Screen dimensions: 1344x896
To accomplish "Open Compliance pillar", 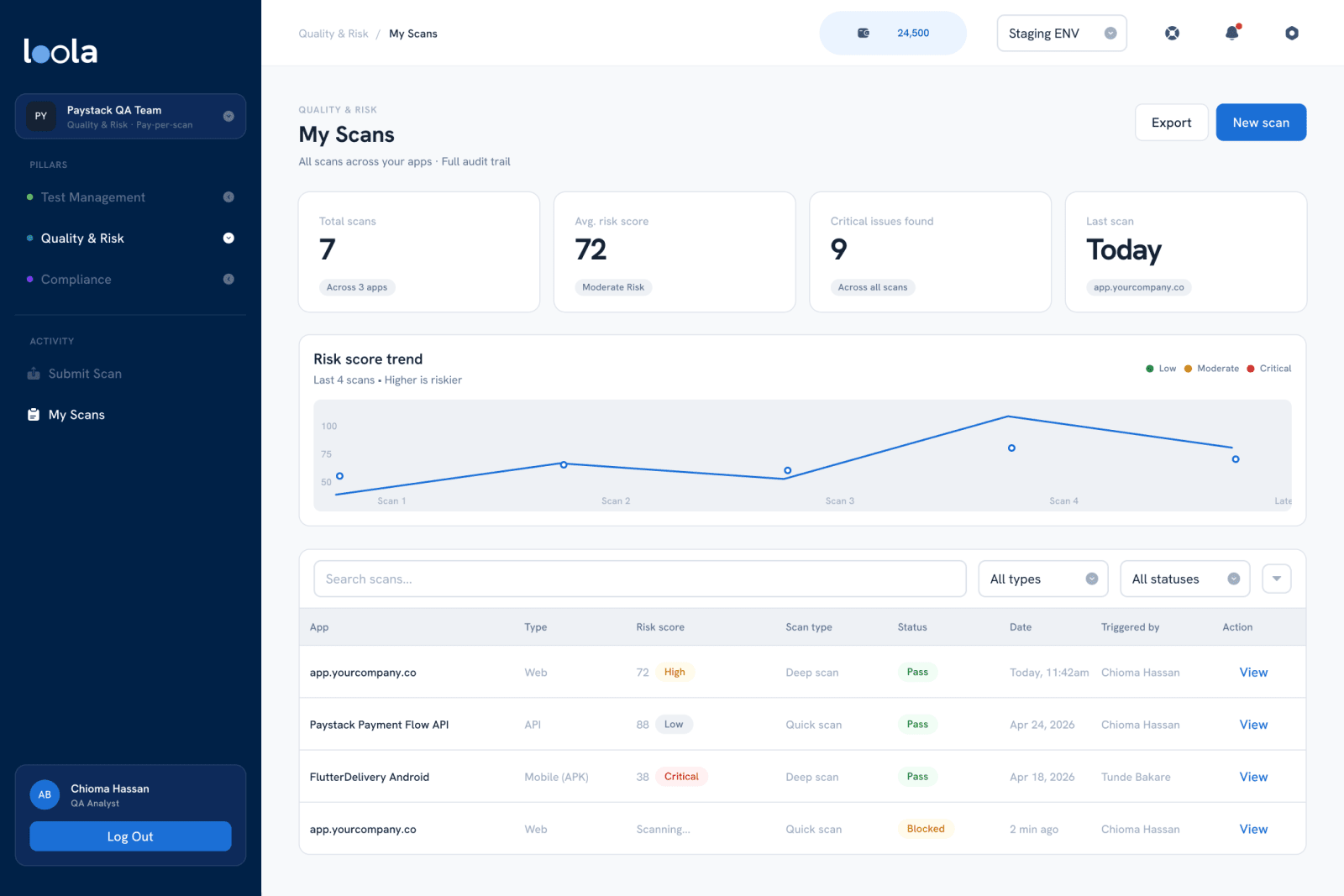I will pos(76,280).
